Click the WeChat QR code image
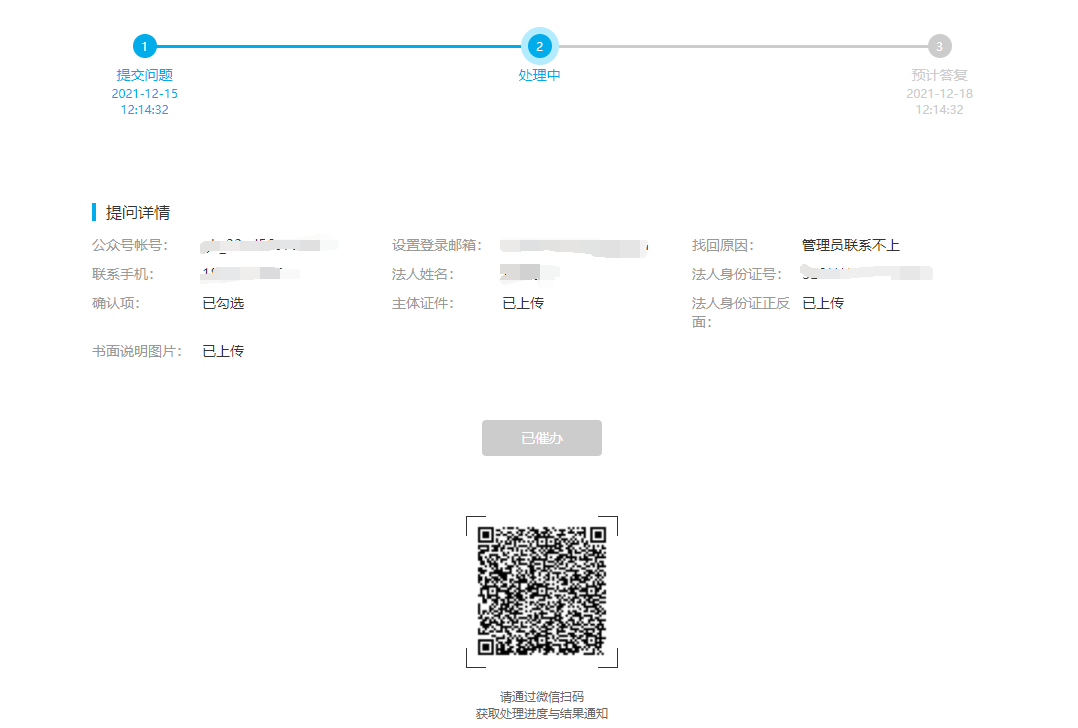 (542, 591)
